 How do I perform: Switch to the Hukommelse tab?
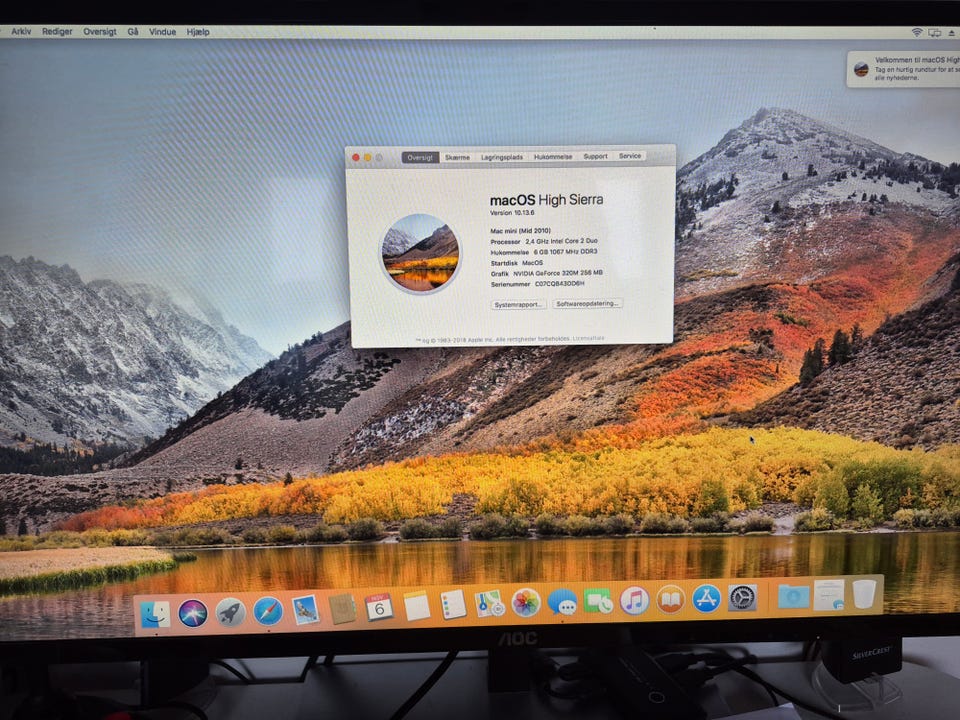coord(553,157)
